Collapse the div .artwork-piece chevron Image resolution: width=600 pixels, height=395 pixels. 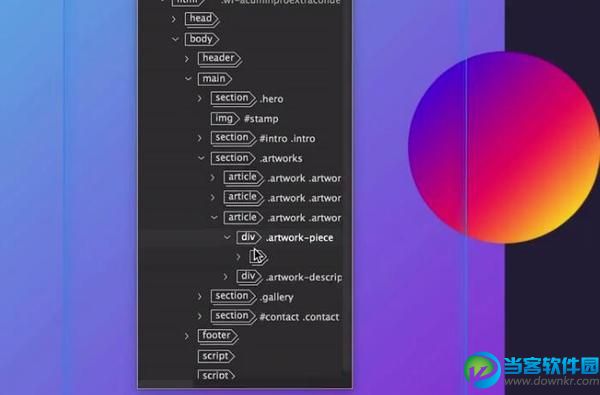click(227, 237)
